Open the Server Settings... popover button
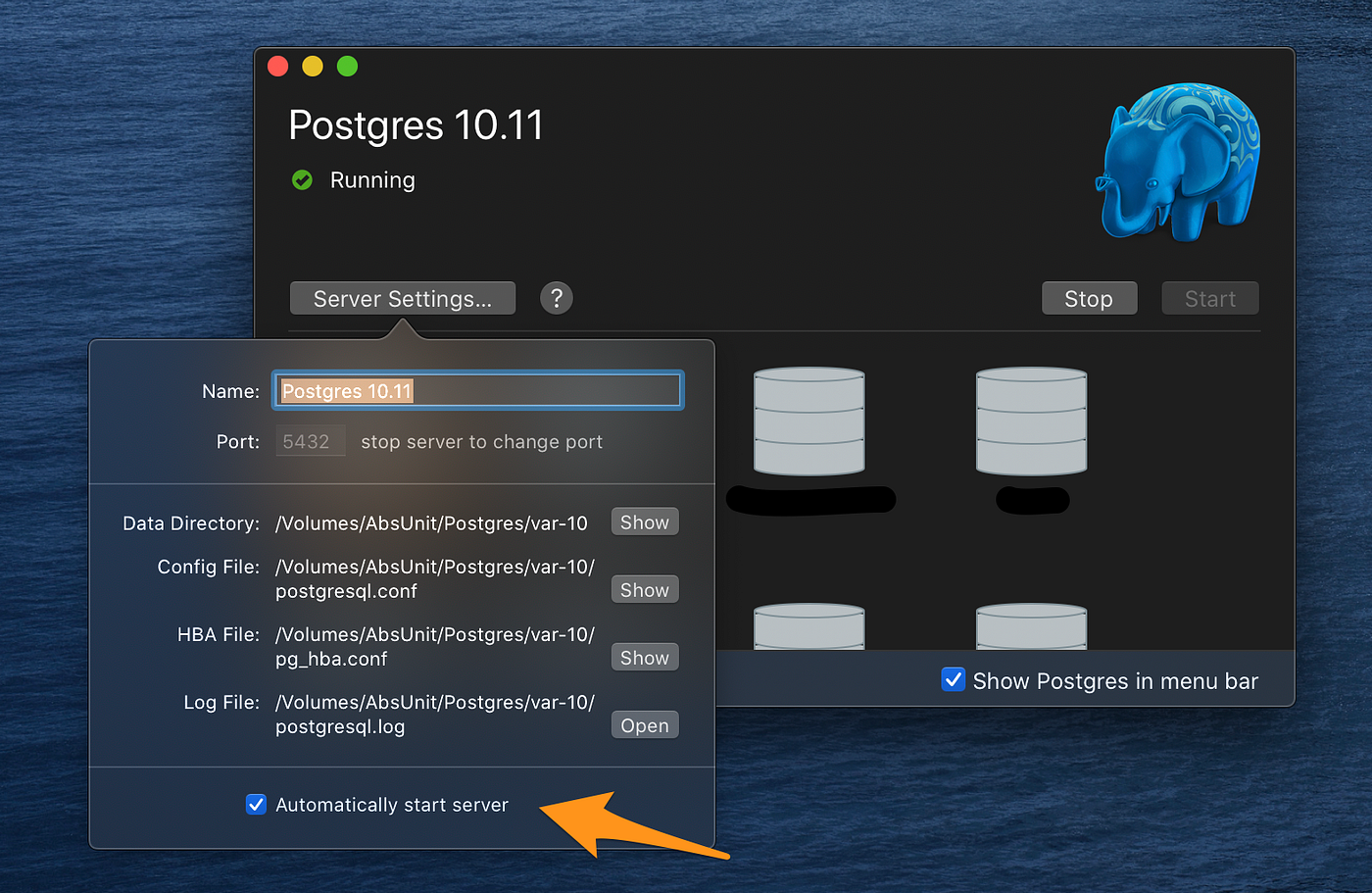1372x893 pixels. pos(403,299)
